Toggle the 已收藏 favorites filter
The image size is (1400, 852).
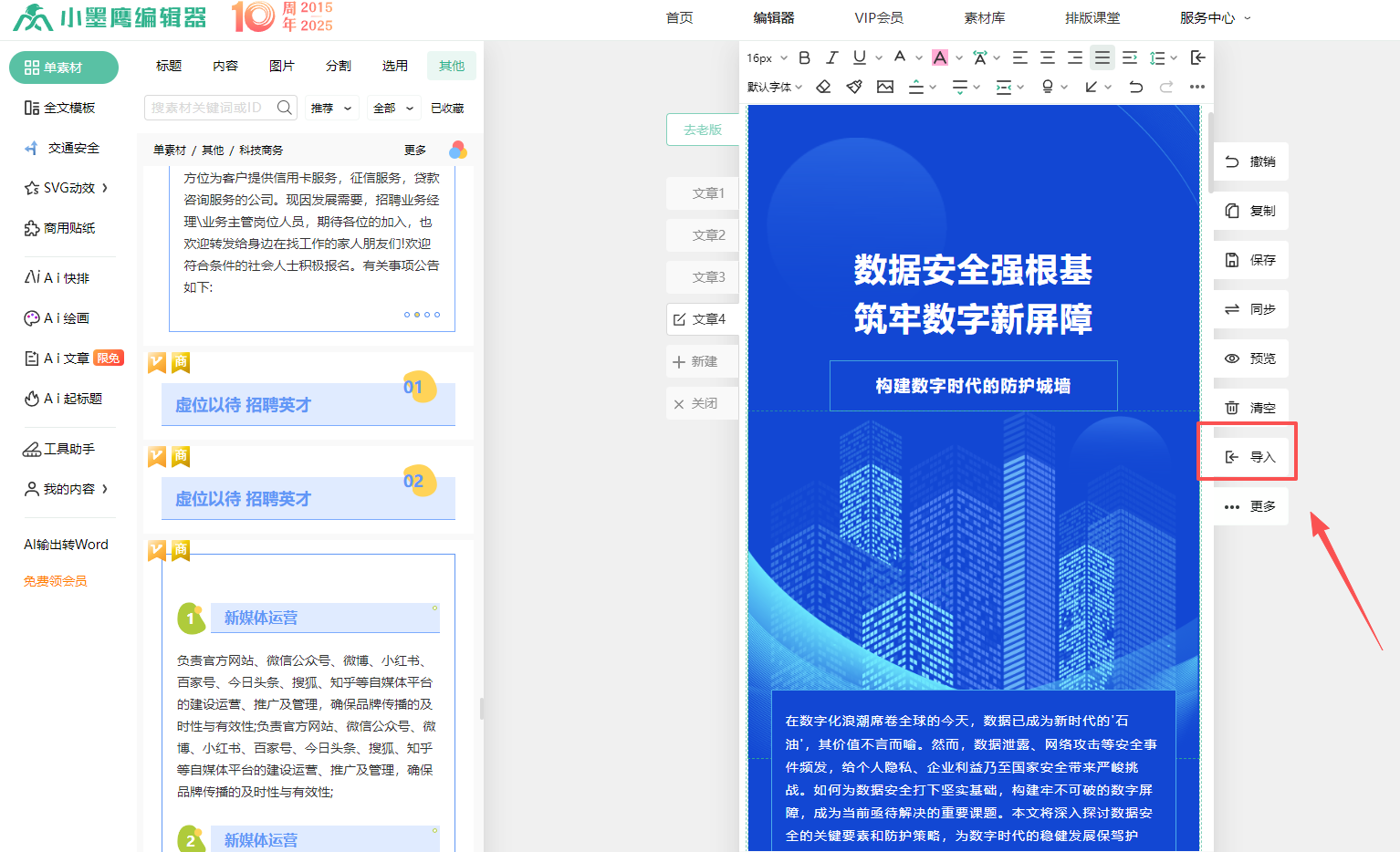(447, 108)
